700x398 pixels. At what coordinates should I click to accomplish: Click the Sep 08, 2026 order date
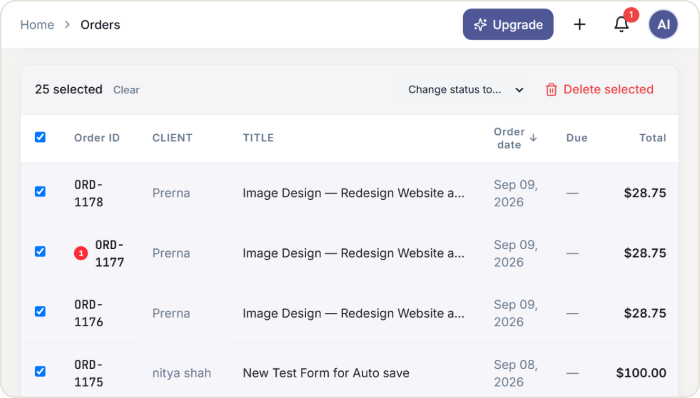tap(516, 373)
